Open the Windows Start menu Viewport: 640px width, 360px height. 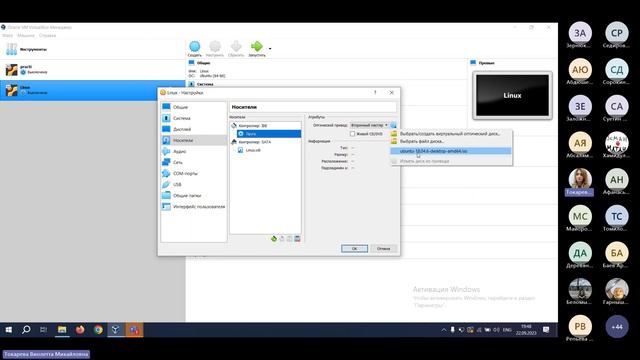point(9,330)
